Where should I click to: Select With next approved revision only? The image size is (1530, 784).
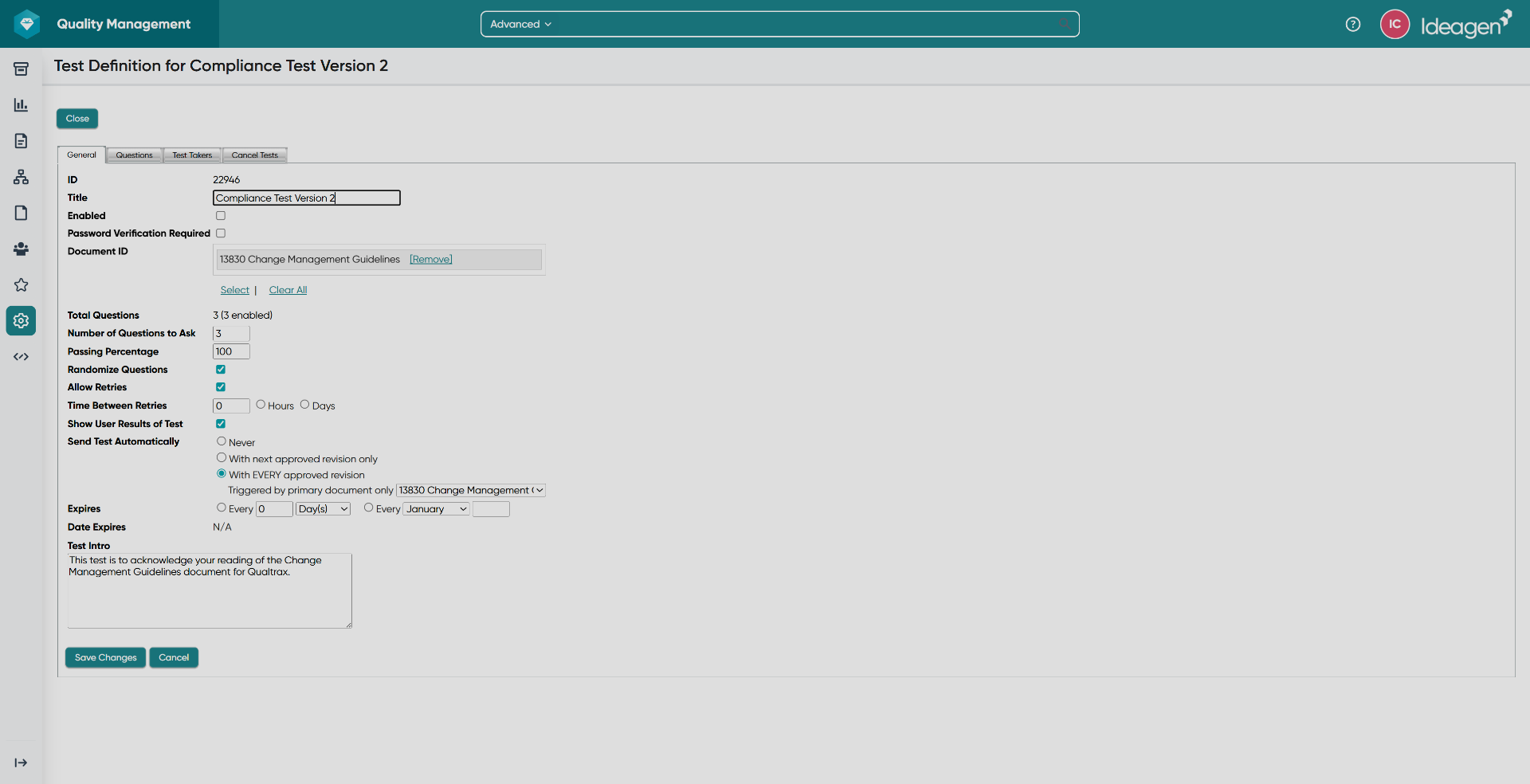(222, 458)
